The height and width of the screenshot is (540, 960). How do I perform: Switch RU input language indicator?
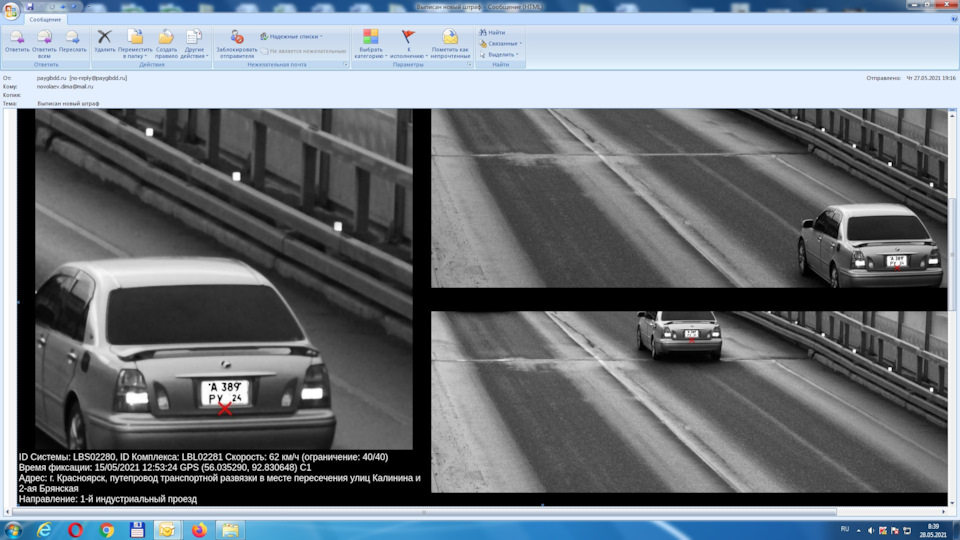(845, 529)
